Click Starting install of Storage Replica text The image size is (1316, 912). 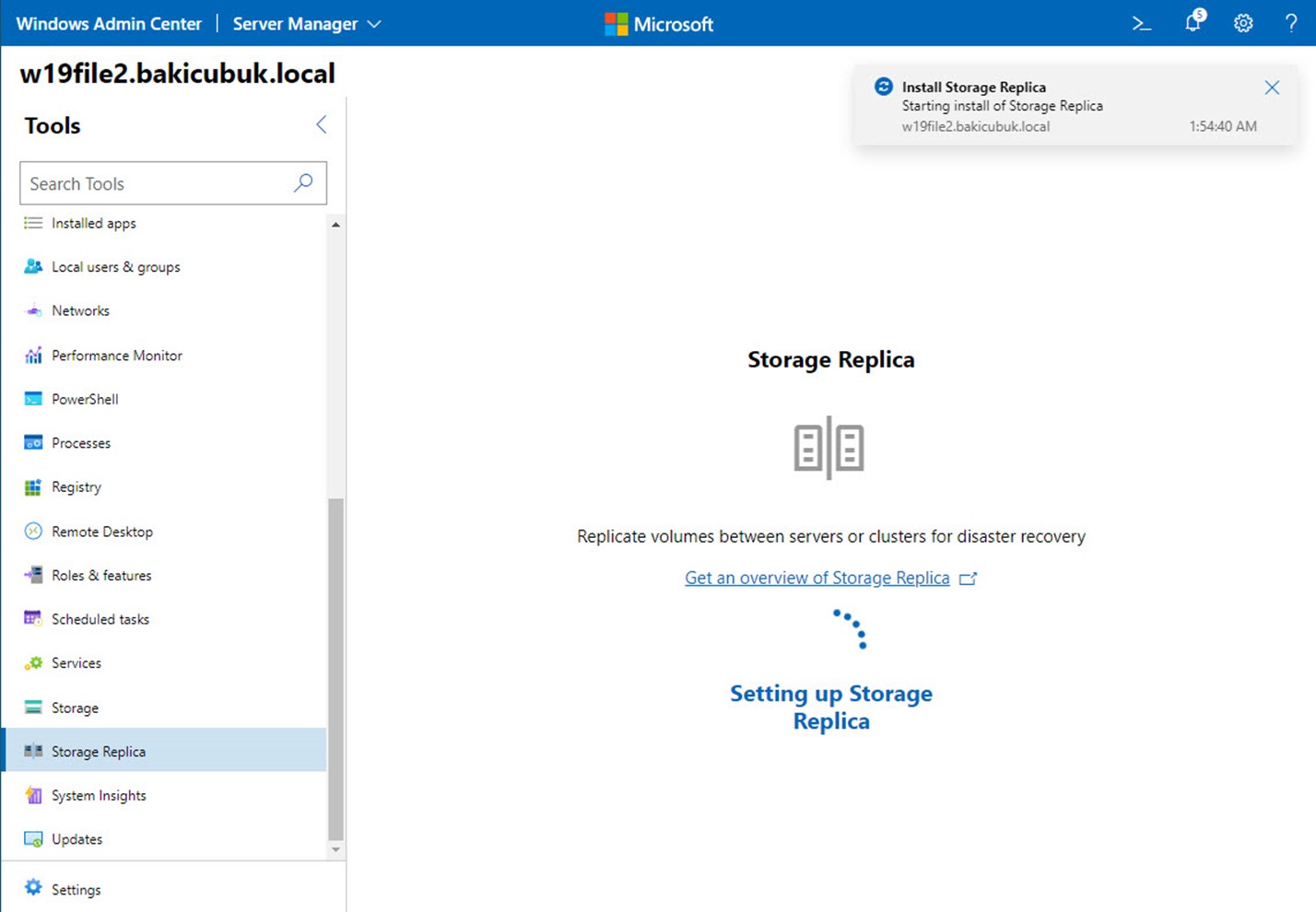coord(1003,106)
